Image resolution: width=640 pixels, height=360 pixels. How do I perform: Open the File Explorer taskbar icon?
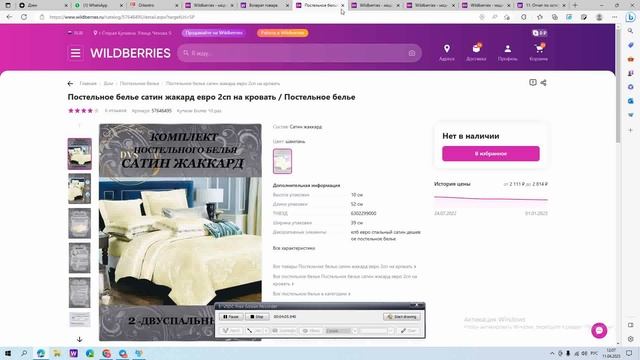57,353
